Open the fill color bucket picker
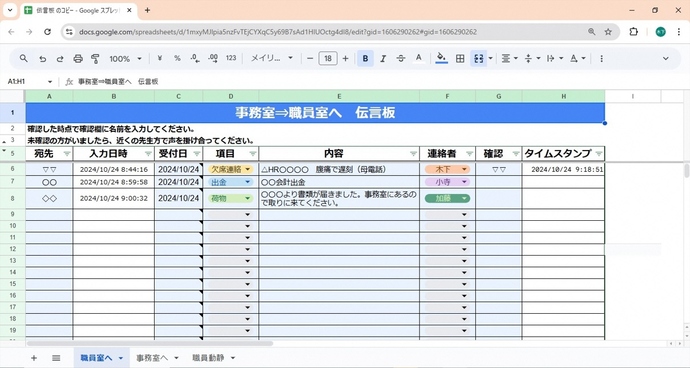This screenshot has height=368, width=690. pos(441,58)
